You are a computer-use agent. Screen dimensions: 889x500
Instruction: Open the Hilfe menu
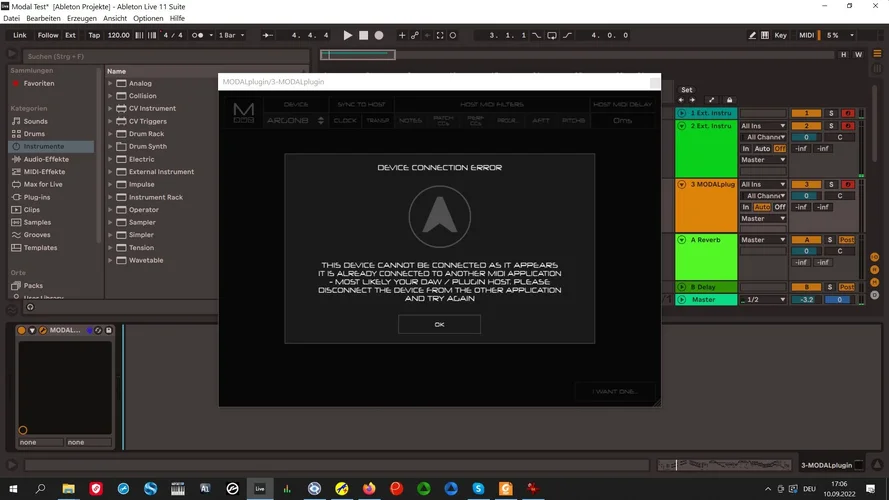(x=177, y=18)
